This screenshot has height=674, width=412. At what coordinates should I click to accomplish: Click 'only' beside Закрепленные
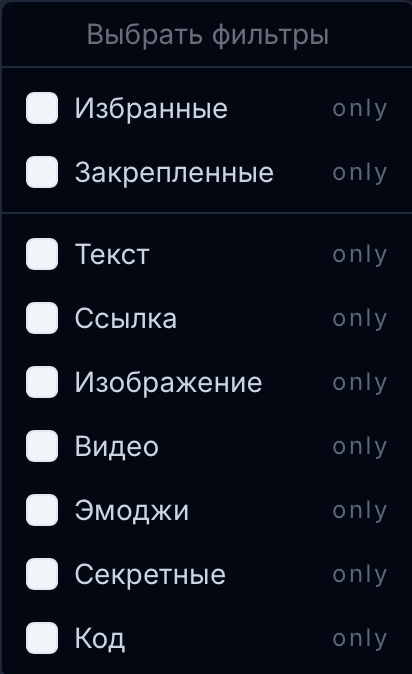360,173
